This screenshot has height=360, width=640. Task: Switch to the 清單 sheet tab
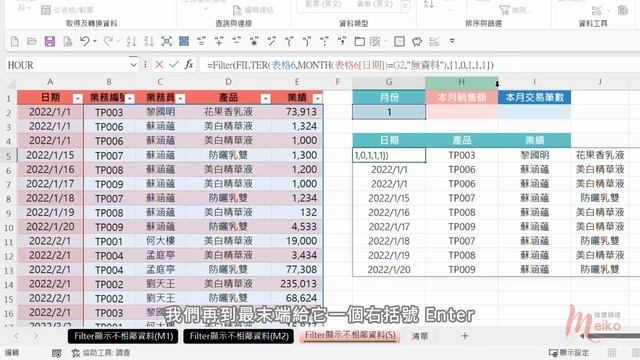(x=420, y=336)
